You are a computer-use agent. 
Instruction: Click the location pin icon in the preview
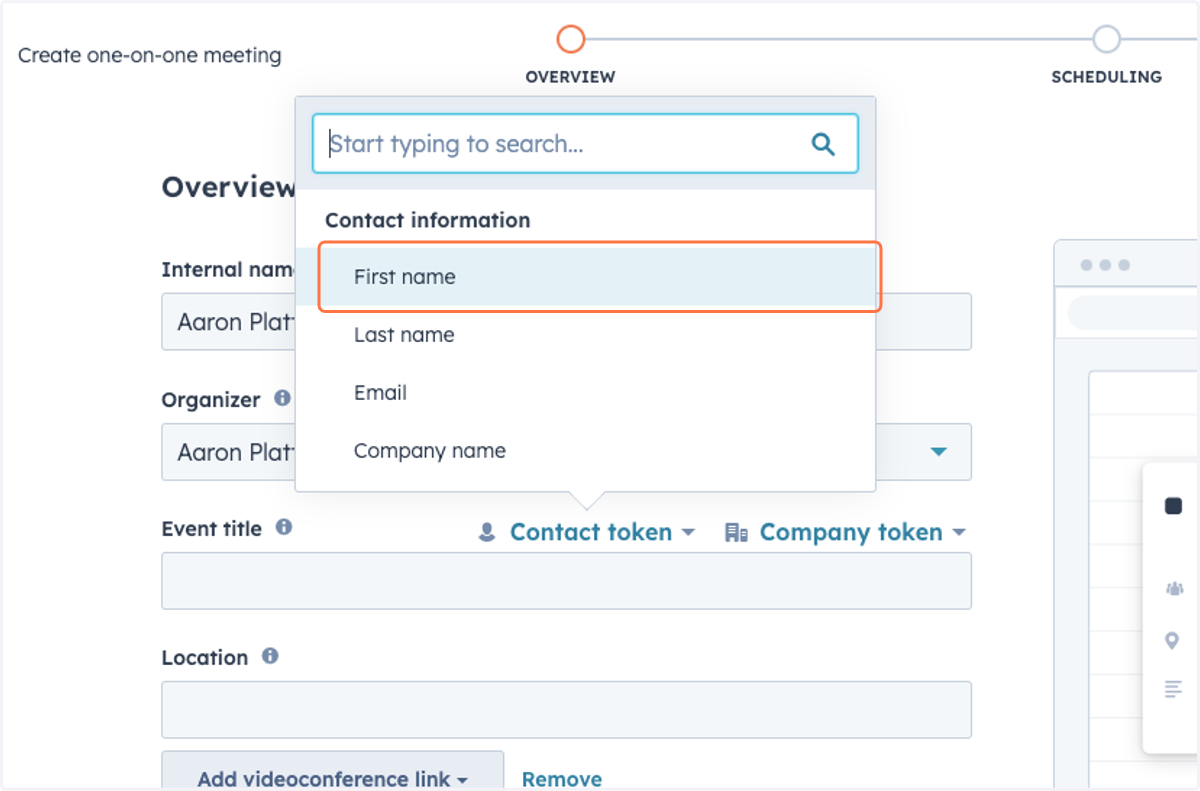point(1173,640)
